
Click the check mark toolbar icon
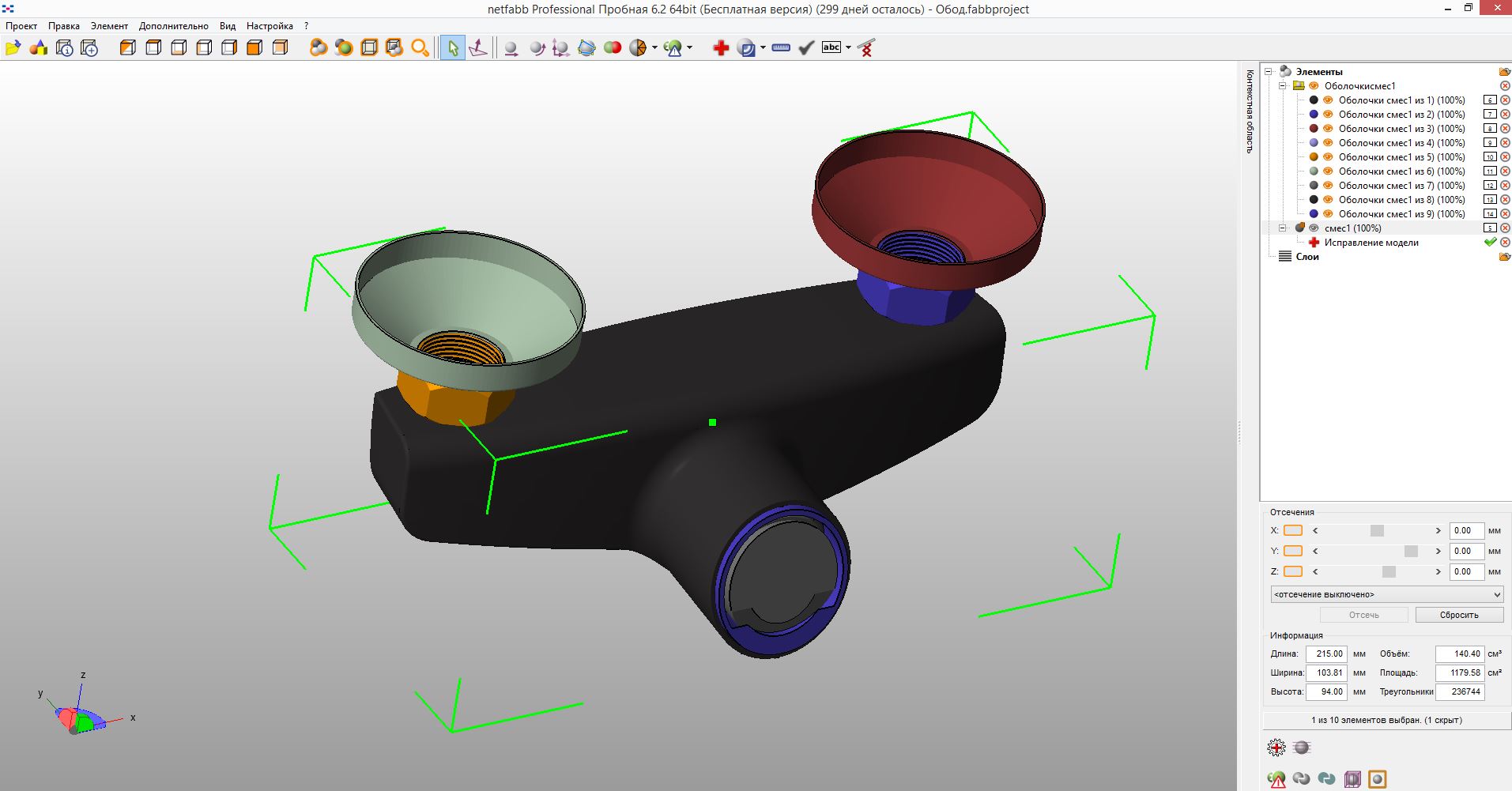(x=806, y=48)
